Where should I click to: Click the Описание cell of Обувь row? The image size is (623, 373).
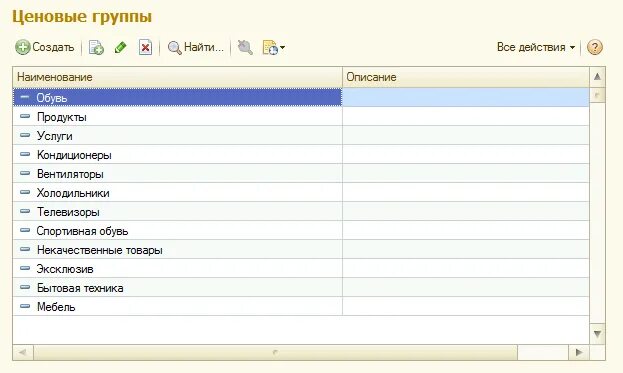coord(466,97)
